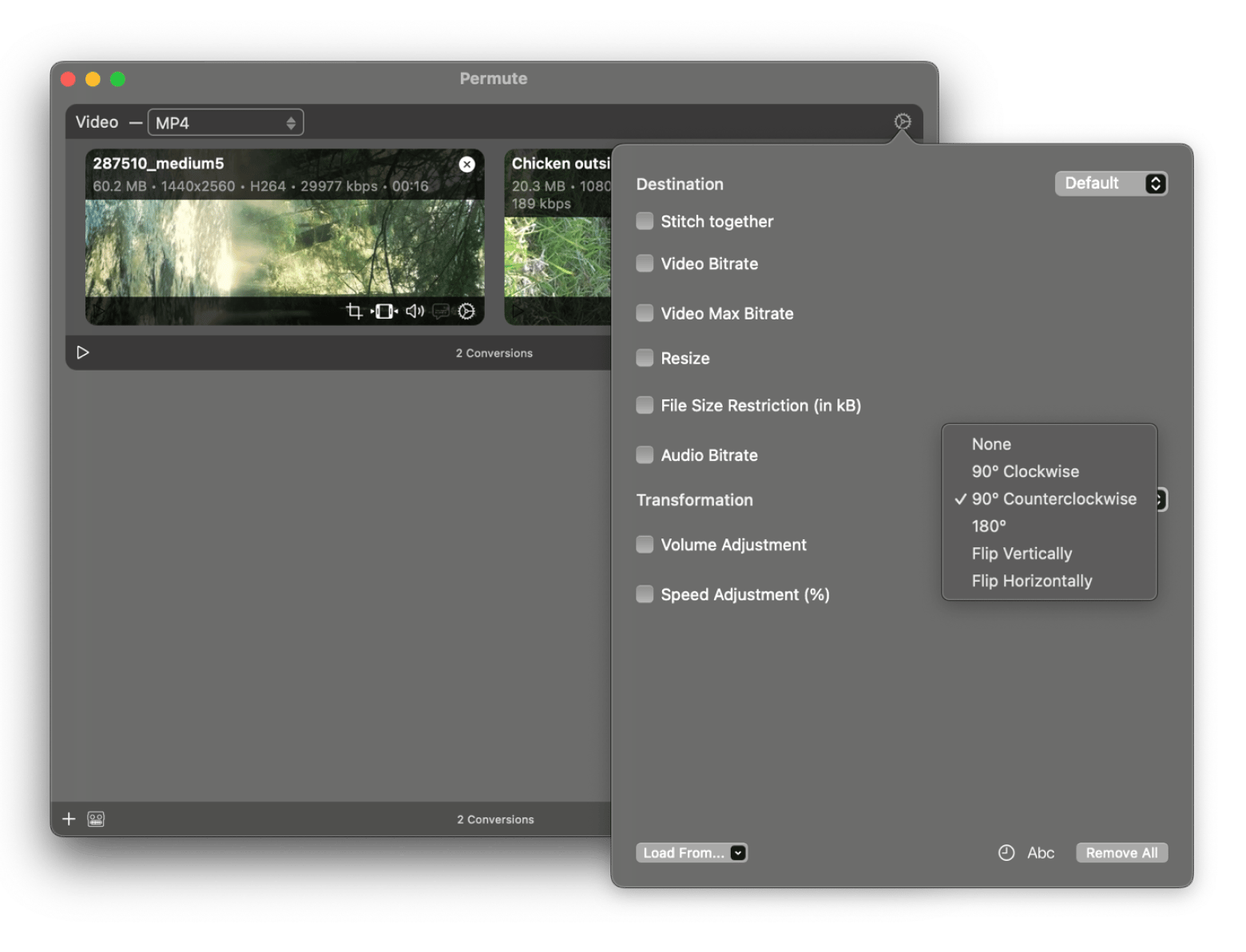Enable the Stitch together option
1246x952 pixels.
(x=645, y=220)
